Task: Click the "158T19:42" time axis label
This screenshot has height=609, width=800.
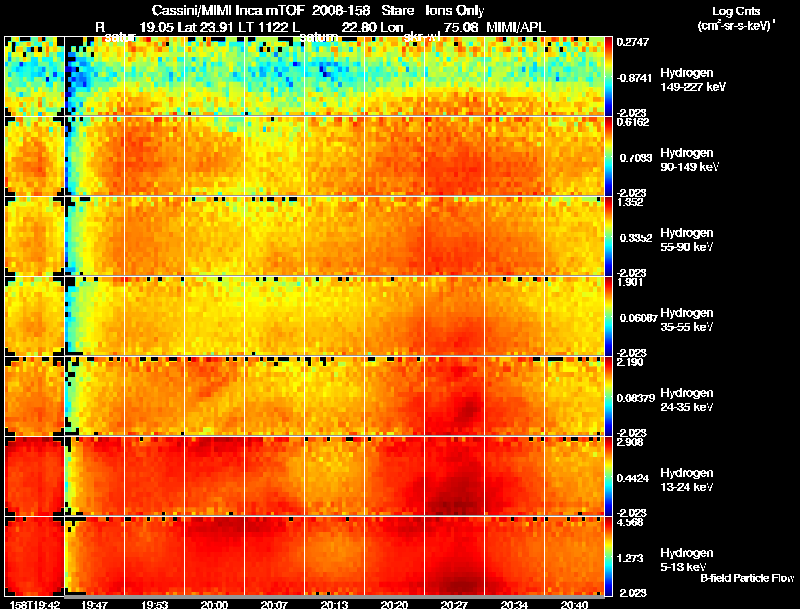Action: click(35, 604)
